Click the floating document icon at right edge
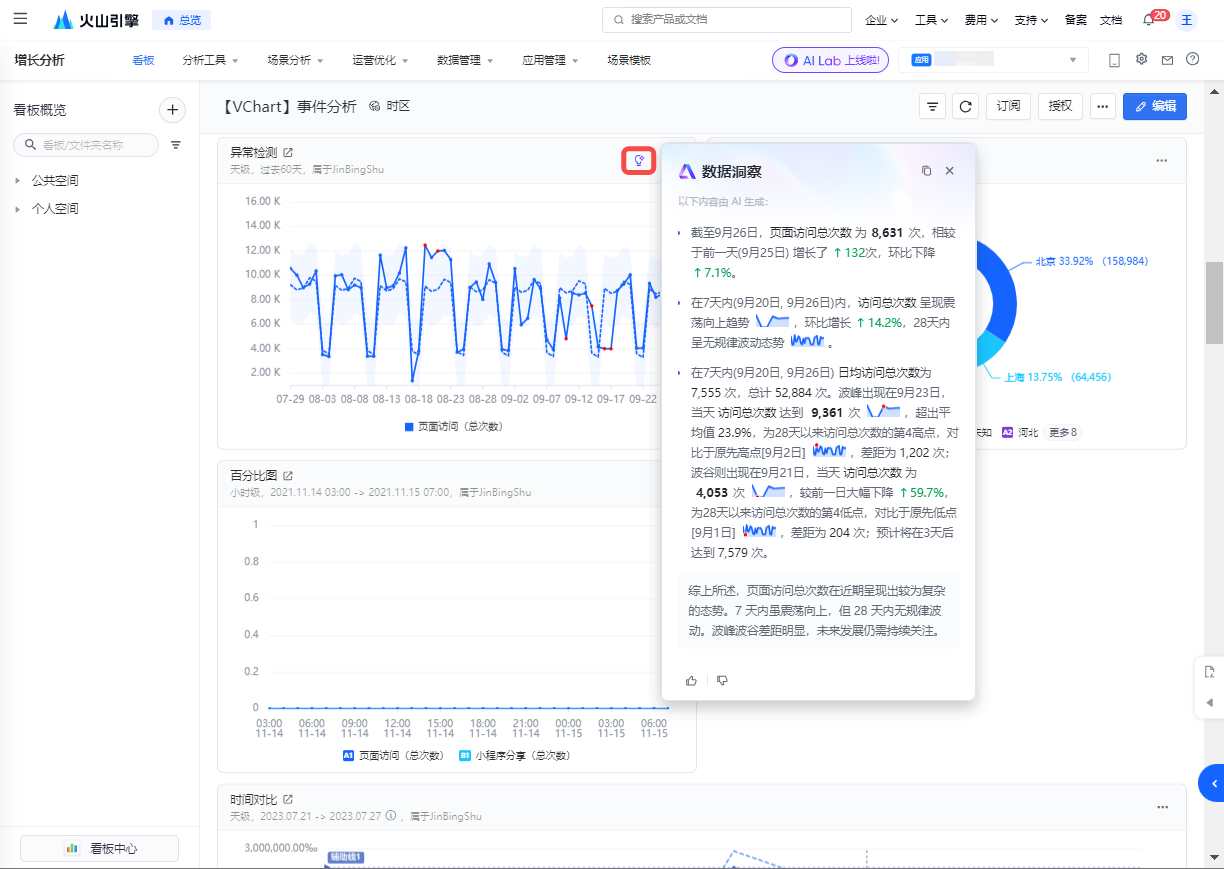Viewport: 1224px width, 869px height. 1210,671
